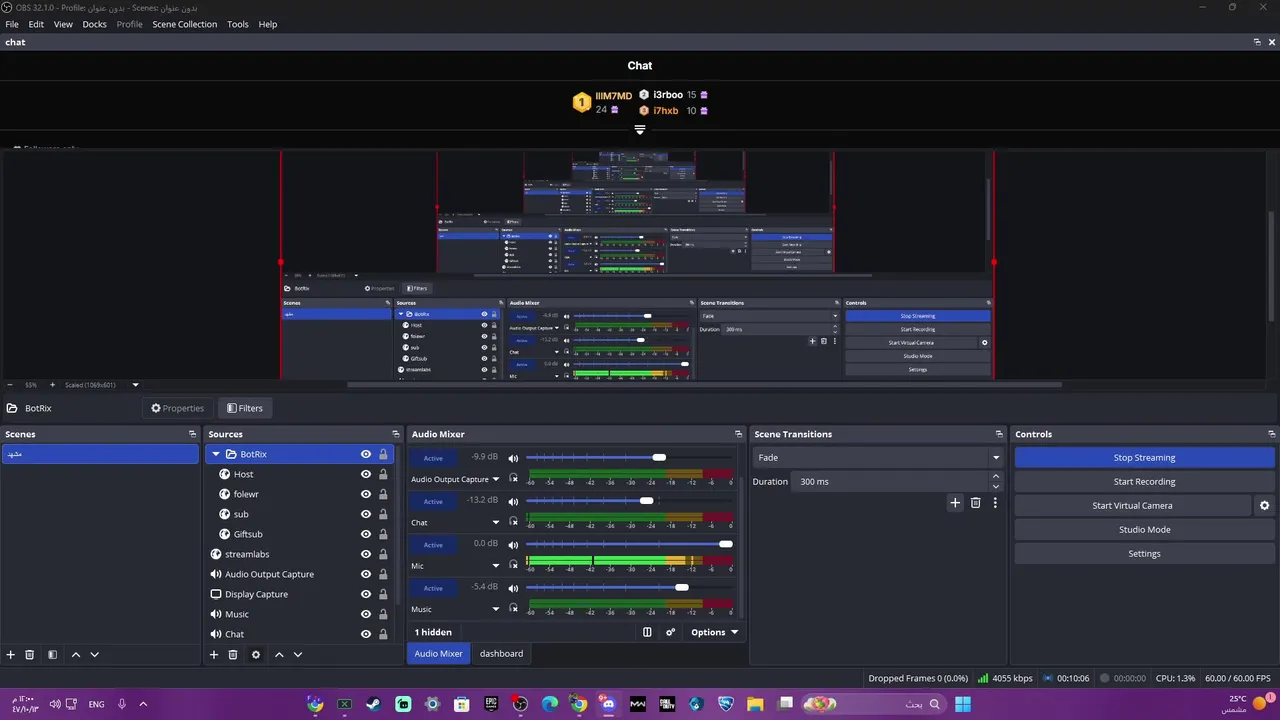Remove scene transition with trash icon
Image resolution: width=1280 pixels, height=720 pixels.
pos(976,503)
